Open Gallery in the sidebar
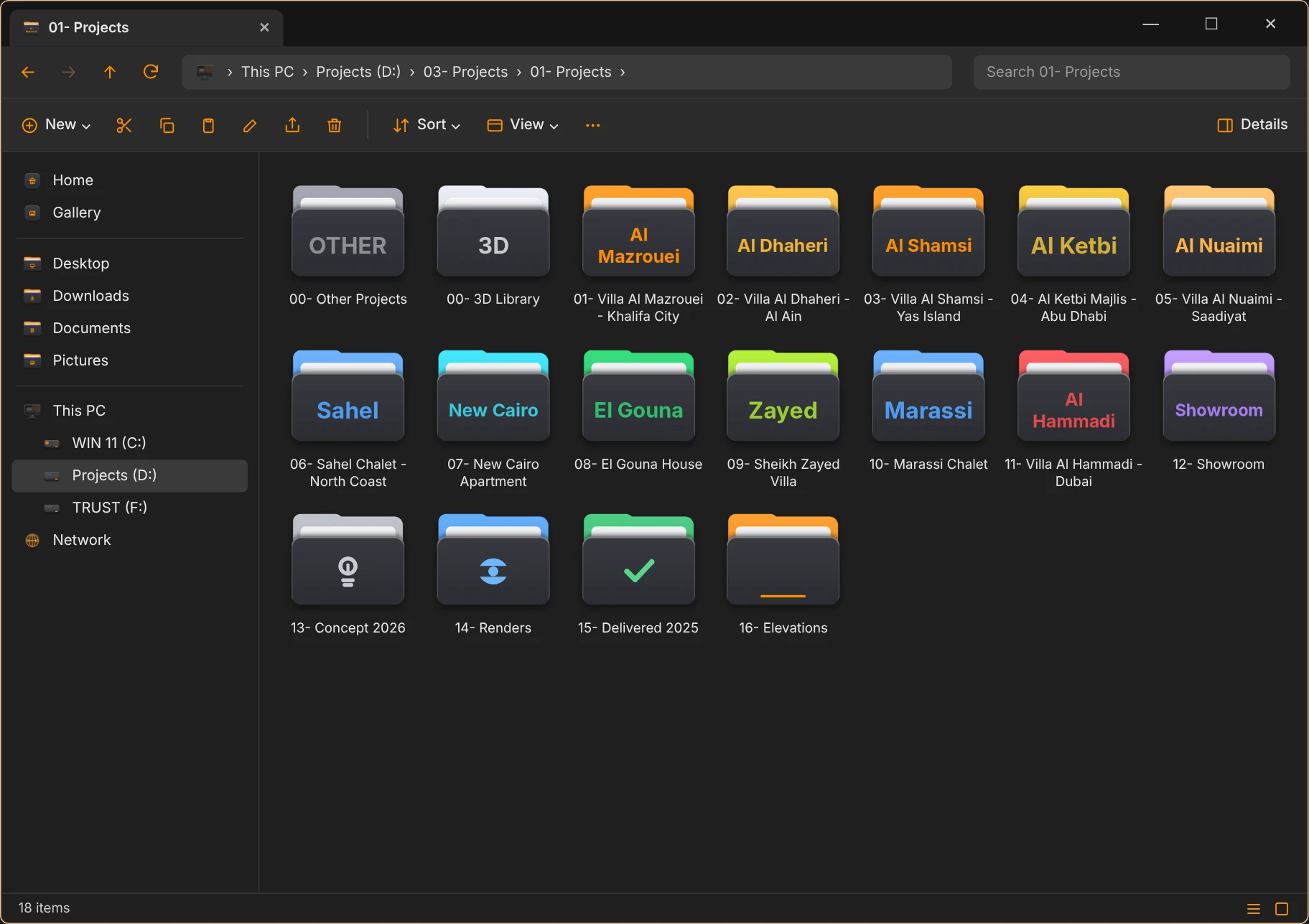Viewport: 1309px width, 924px height. coord(130,213)
